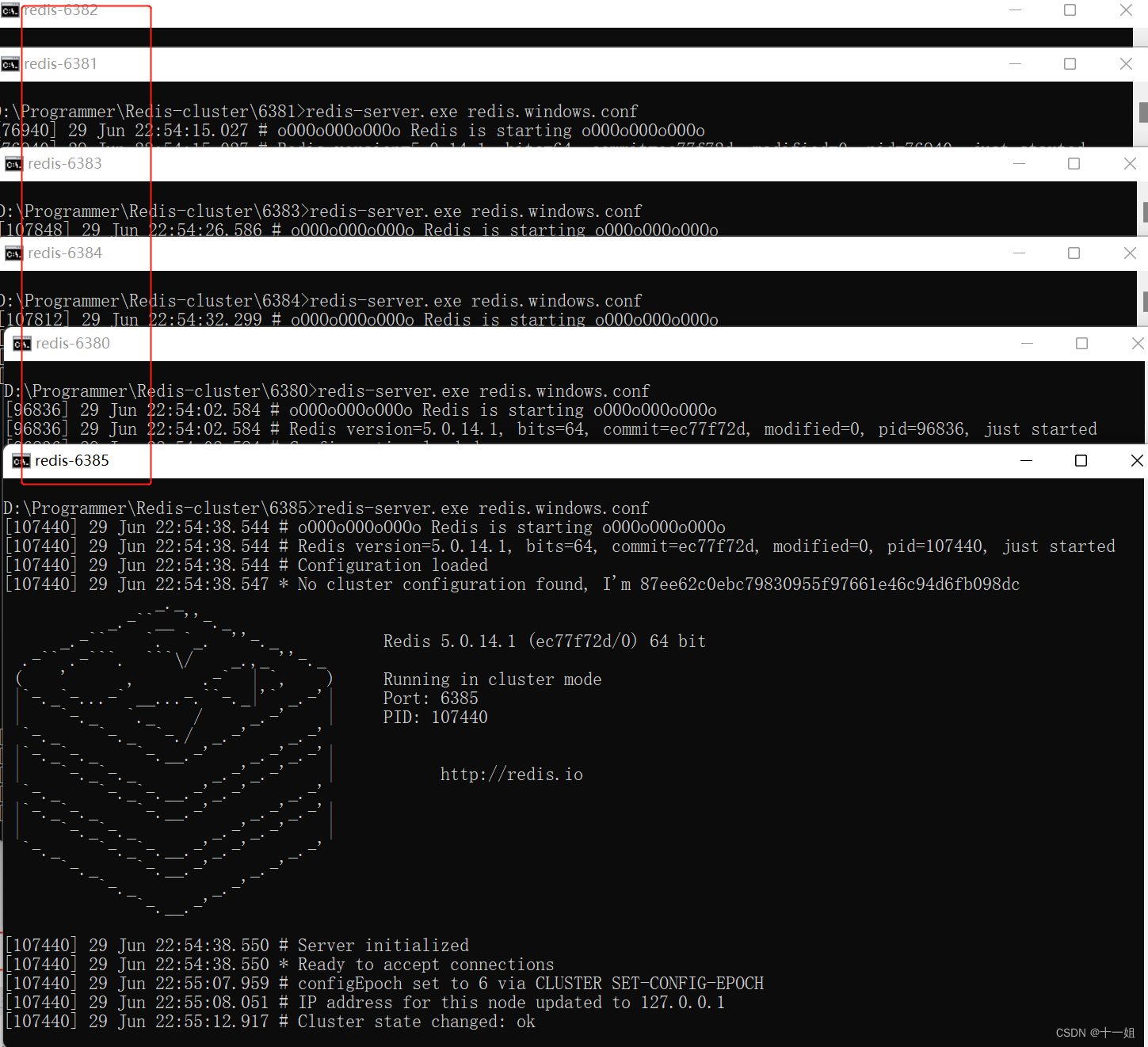Click the 'No cluster configuration found' line
Viewport: 1148px width, 1047px height.
click(513, 584)
